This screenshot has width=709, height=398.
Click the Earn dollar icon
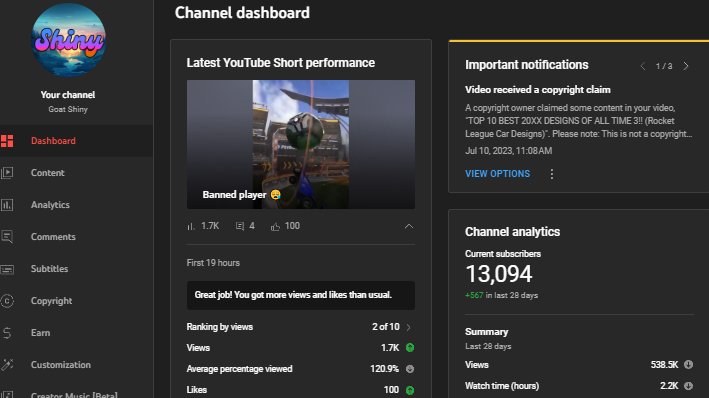point(7,333)
